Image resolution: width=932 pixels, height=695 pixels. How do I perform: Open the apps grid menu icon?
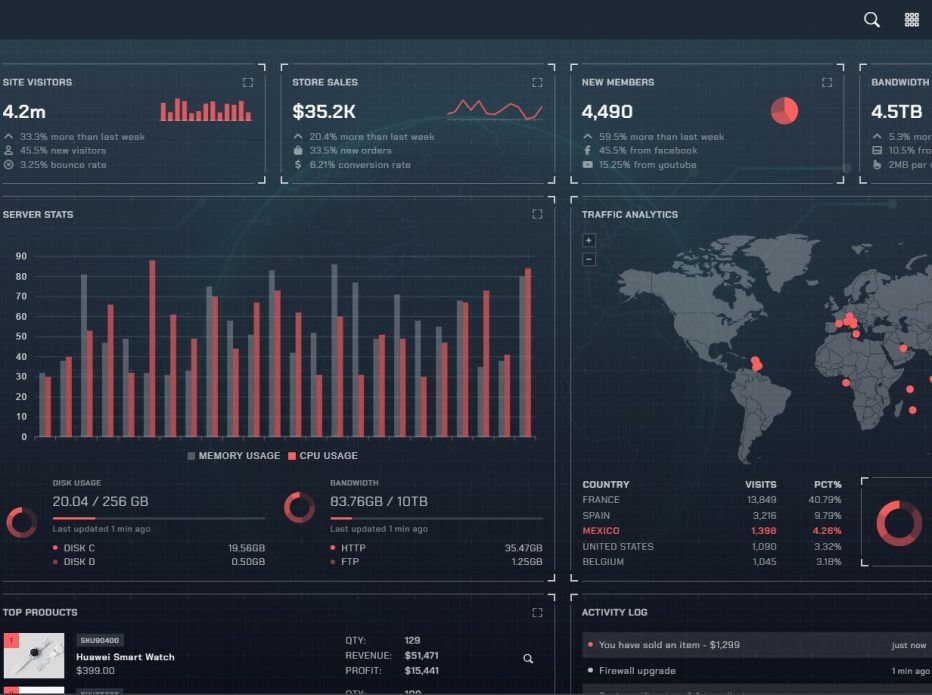pos(911,20)
